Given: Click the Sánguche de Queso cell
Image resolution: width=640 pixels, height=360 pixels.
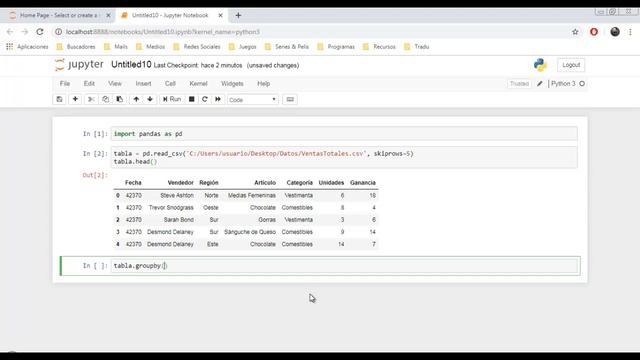Looking at the screenshot, I should coord(250,232).
